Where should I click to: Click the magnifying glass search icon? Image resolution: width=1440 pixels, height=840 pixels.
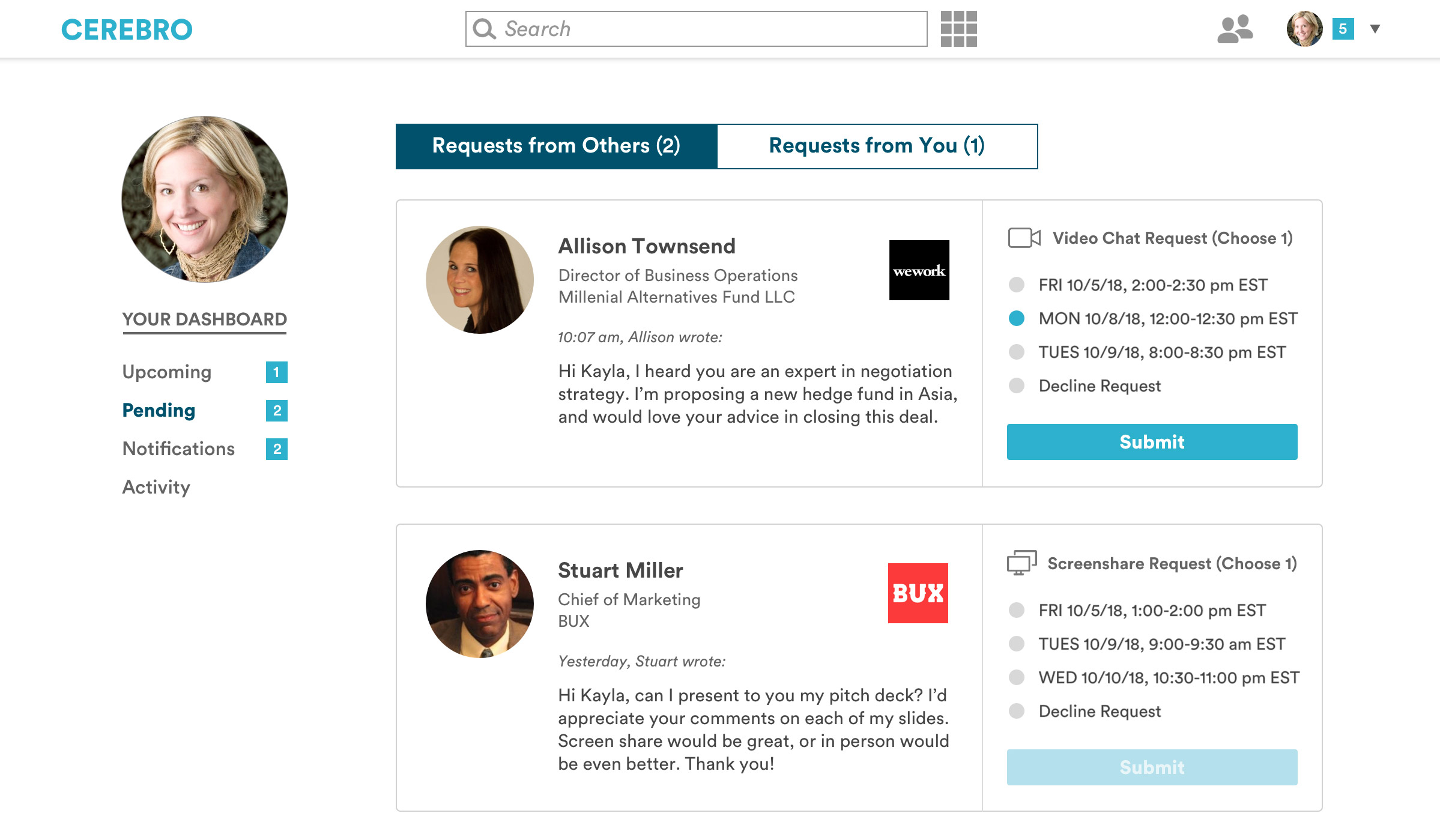pos(484,29)
